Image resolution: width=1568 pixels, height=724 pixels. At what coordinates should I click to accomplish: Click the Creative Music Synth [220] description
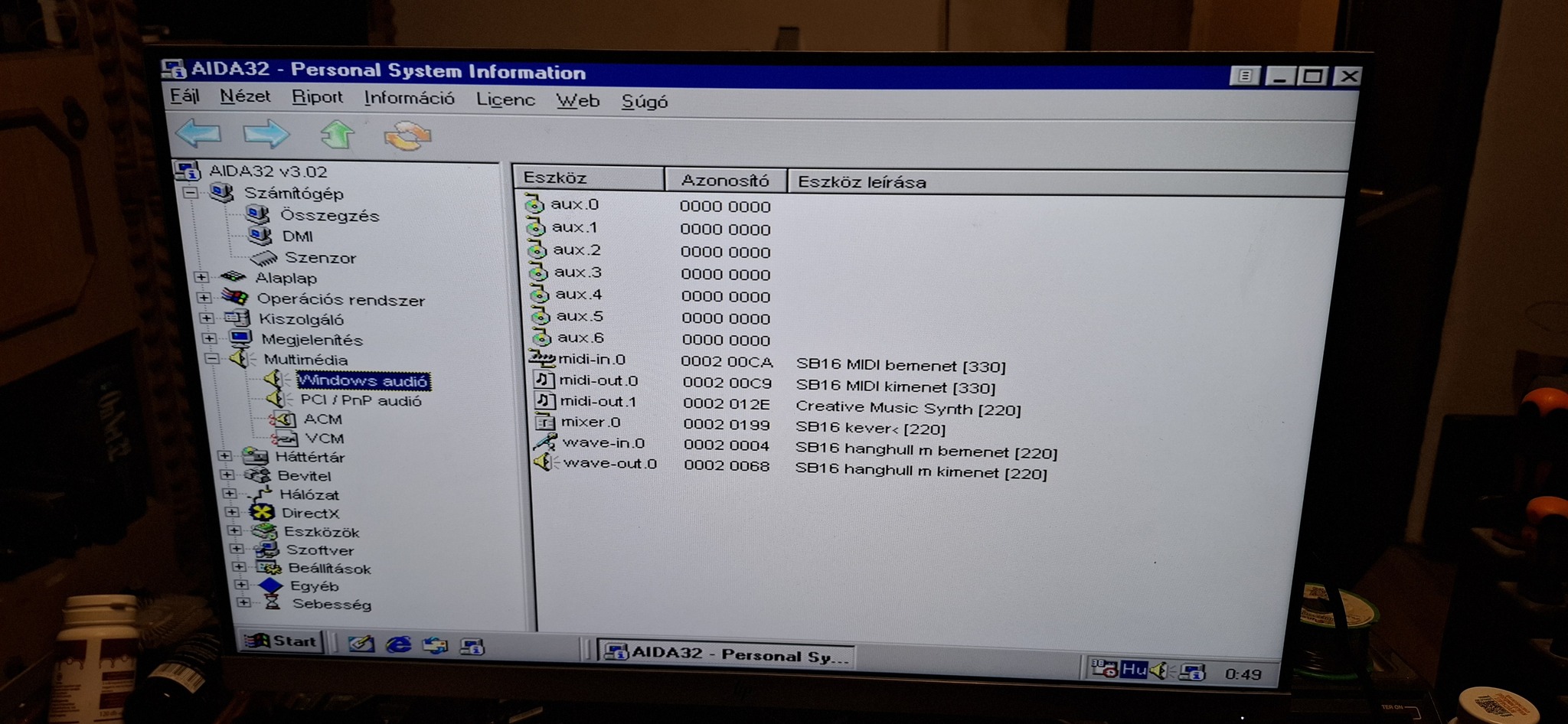(x=908, y=408)
